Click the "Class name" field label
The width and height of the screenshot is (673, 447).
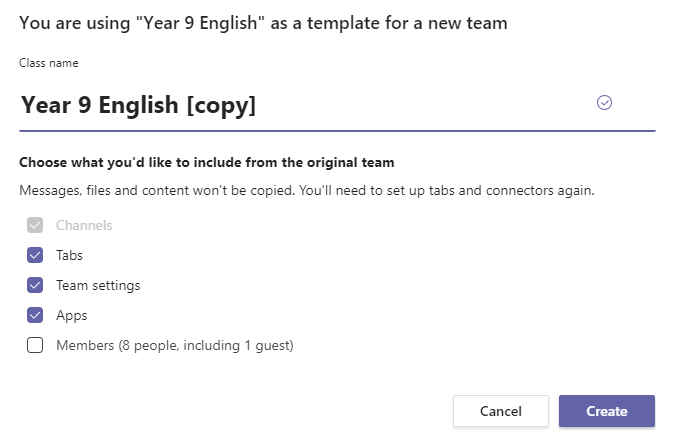tap(49, 63)
